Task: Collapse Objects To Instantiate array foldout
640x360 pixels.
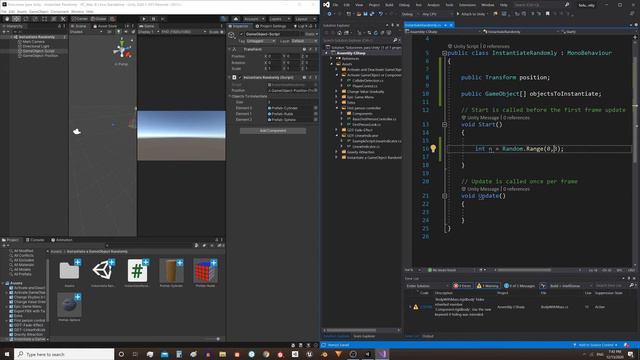Action: click(x=229, y=96)
